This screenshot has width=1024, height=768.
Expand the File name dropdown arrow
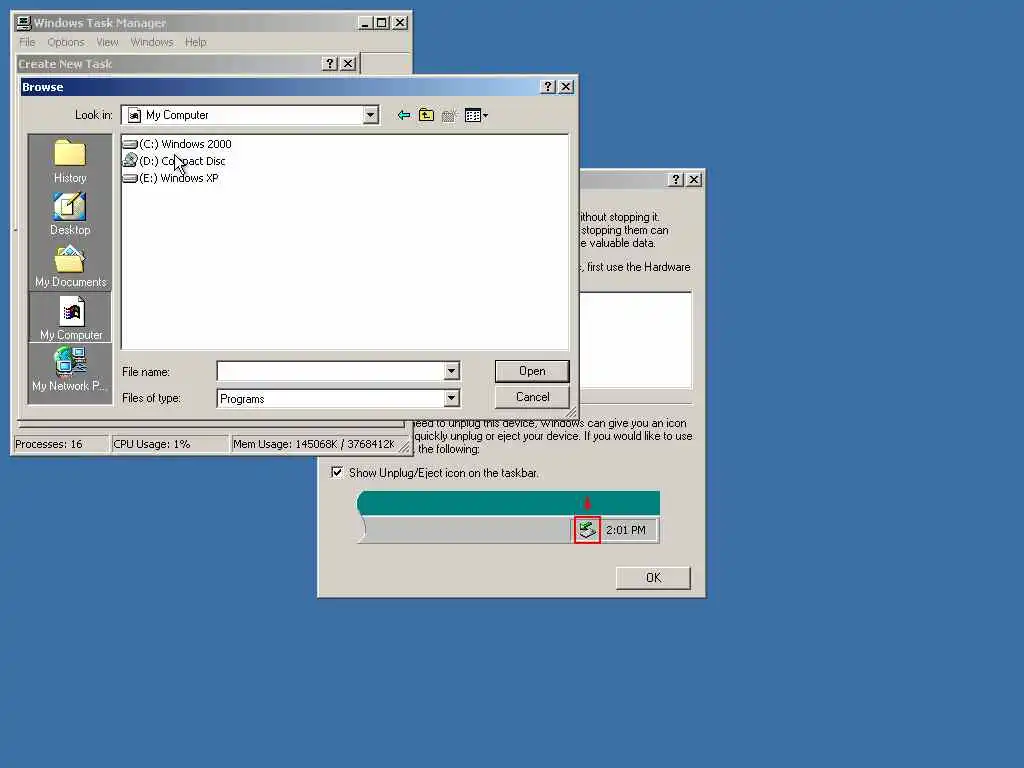pos(451,372)
